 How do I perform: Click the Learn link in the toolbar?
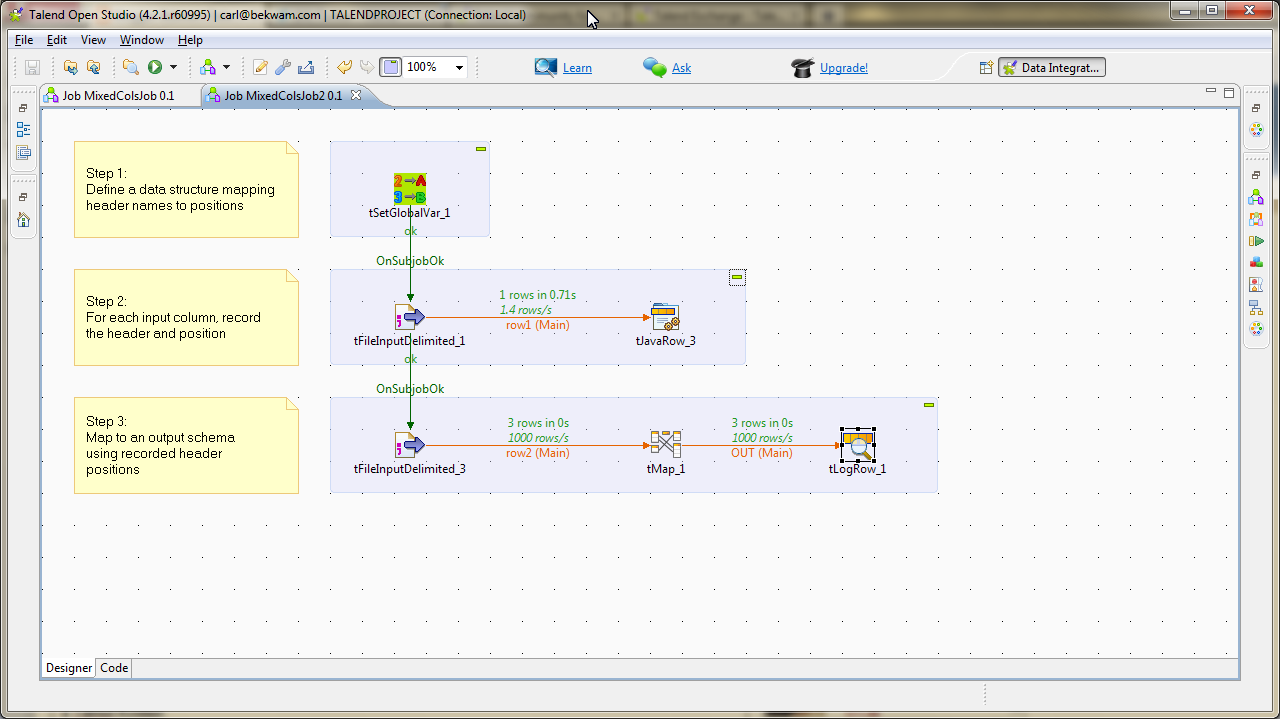(575, 67)
